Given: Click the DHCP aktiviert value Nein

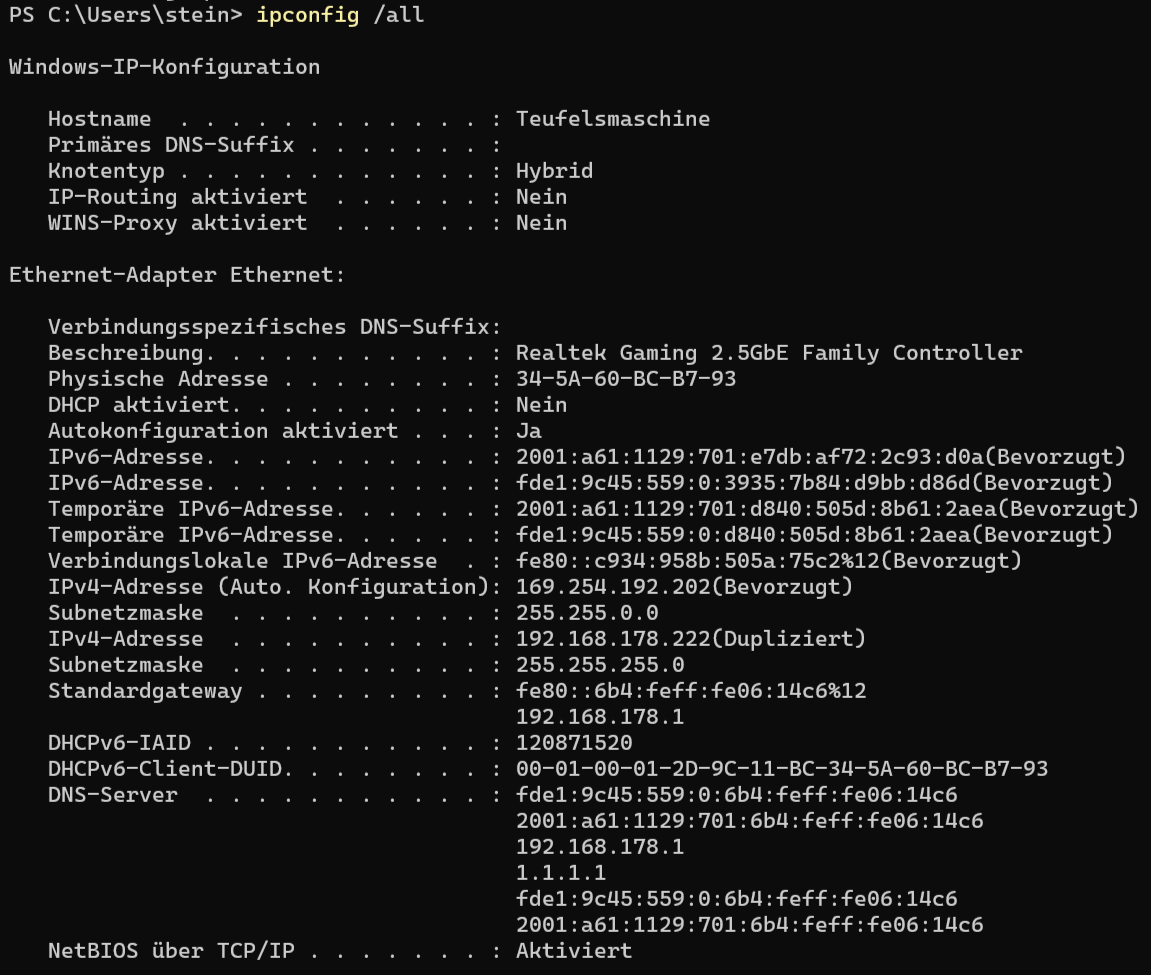Looking at the screenshot, I should point(541,405).
